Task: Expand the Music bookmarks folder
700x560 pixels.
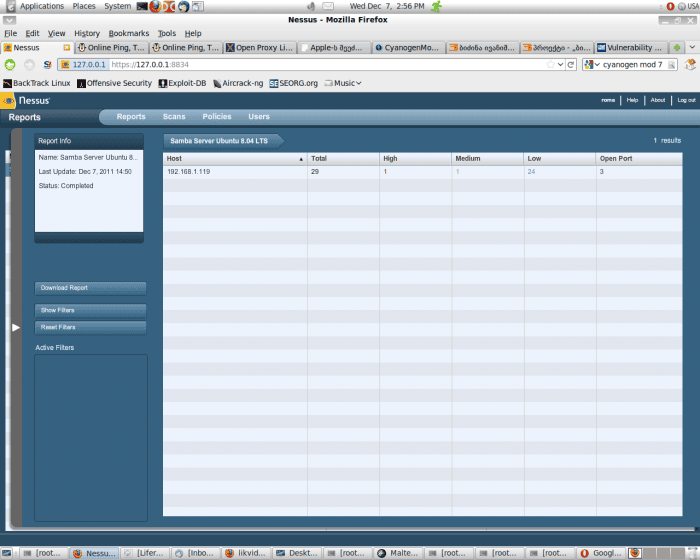Action: point(343,83)
